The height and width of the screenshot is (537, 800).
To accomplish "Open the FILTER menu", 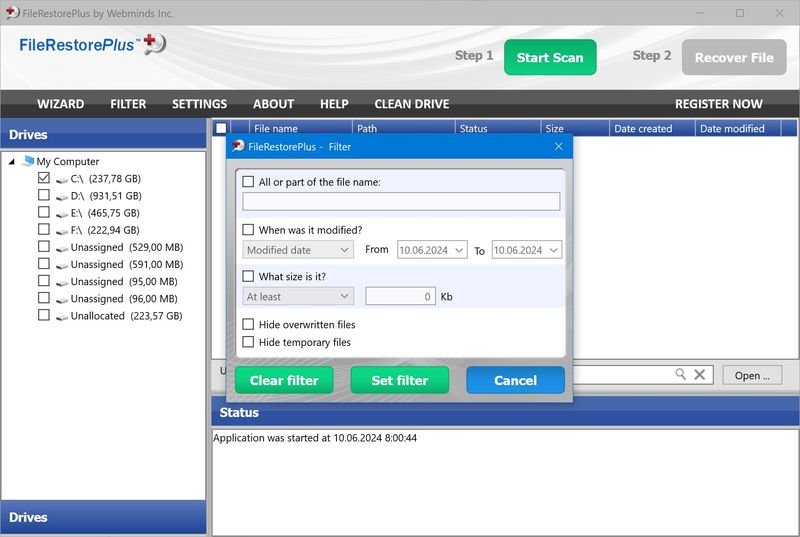I will (x=128, y=104).
